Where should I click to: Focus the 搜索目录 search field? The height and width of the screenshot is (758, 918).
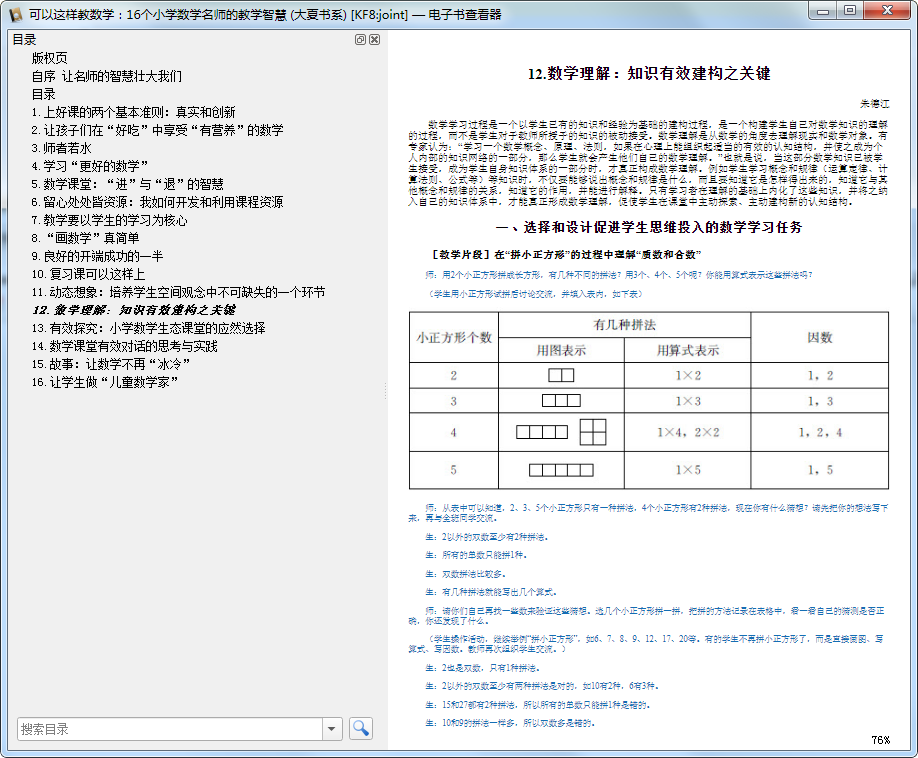click(170, 729)
